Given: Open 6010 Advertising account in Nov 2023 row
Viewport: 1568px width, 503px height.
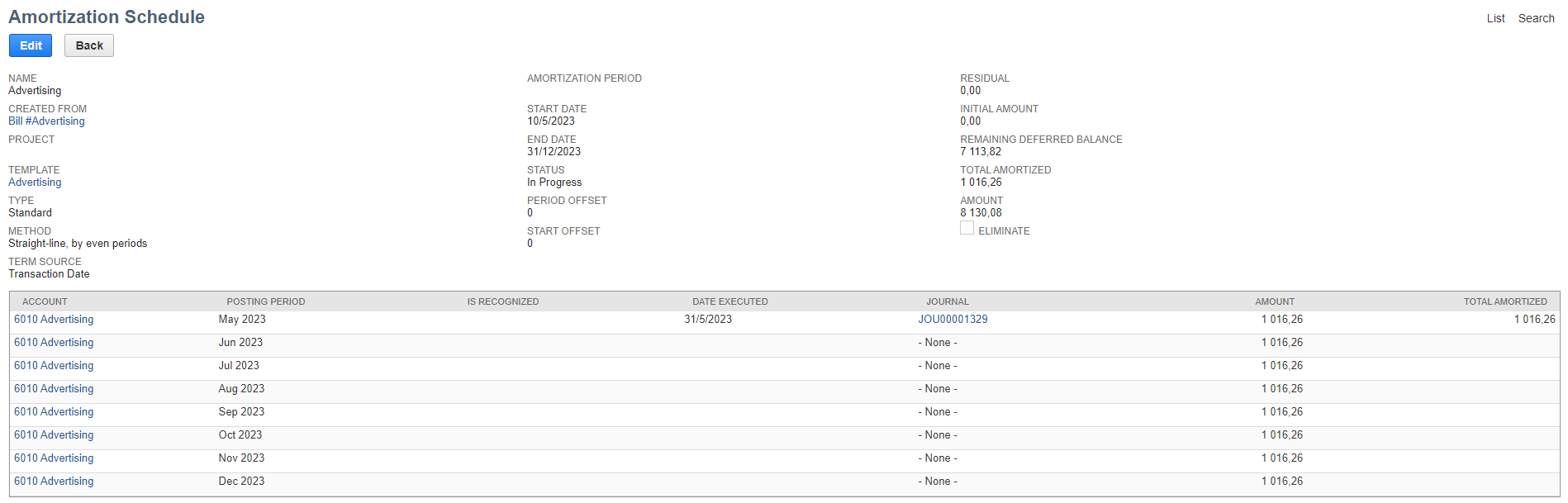Looking at the screenshot, I should tap(54, 458).
